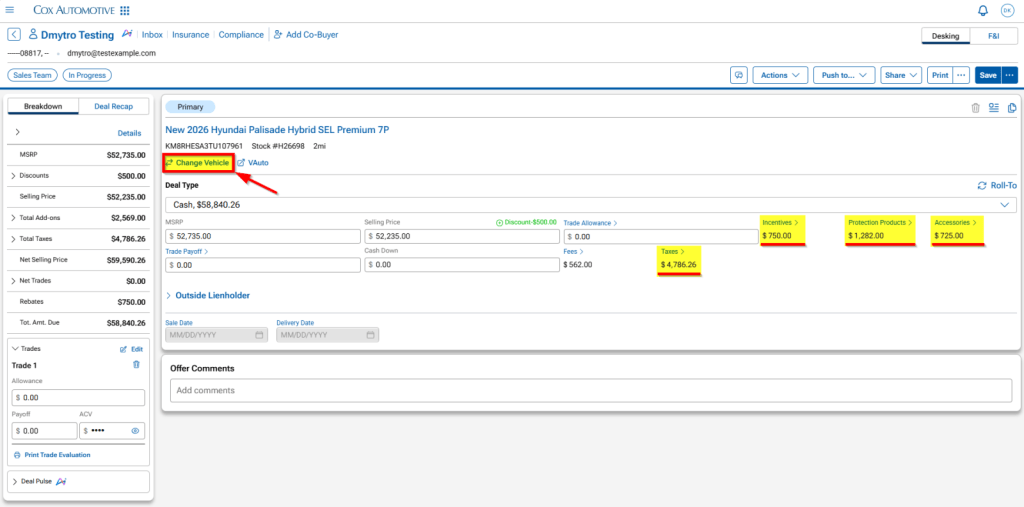This screenshot has width=1024, height=507.
Task: Open the DK user avatar menu
Action: (x=1008, y=10)
